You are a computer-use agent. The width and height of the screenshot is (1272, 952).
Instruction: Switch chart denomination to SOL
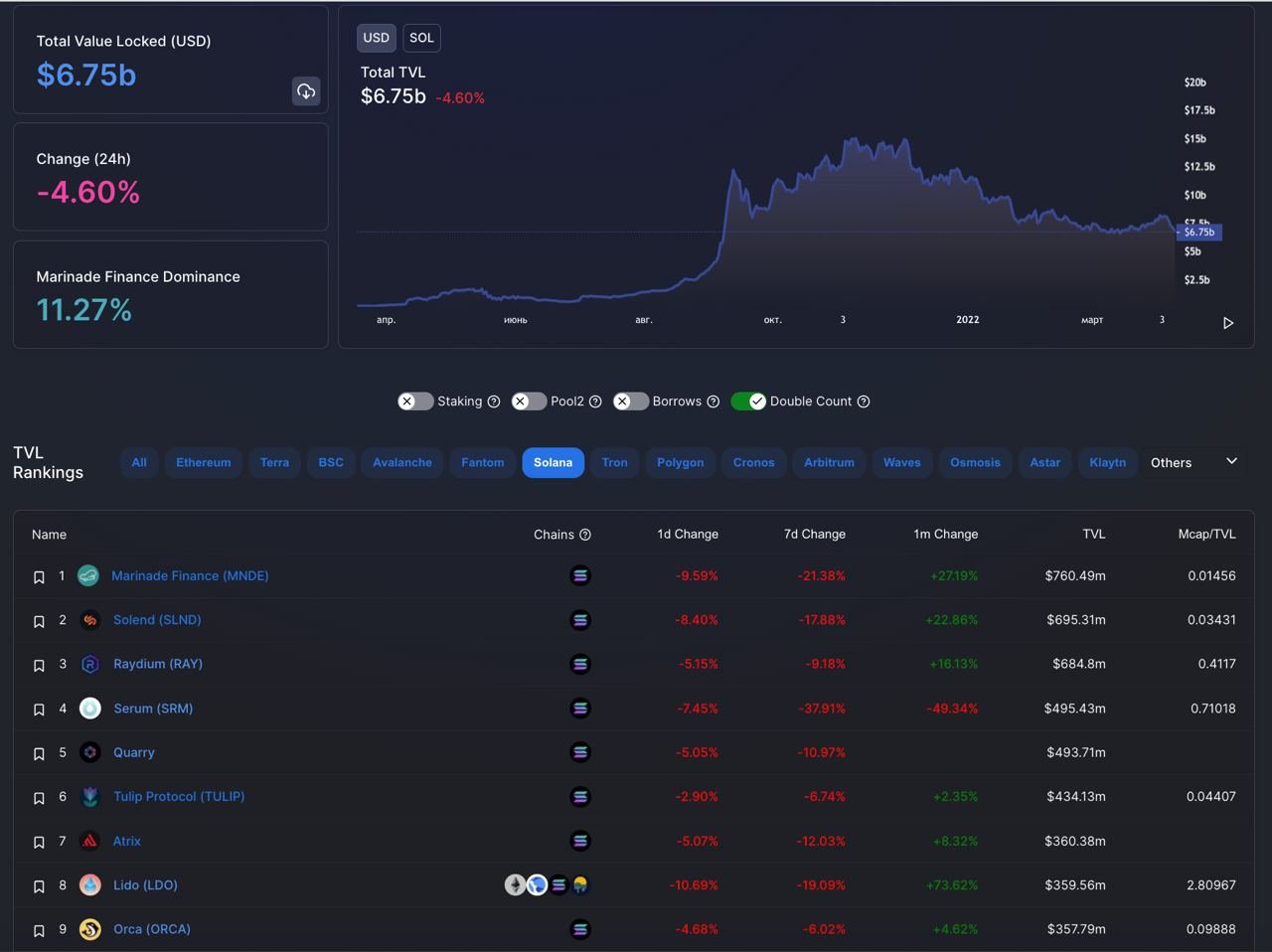point(421,38)
